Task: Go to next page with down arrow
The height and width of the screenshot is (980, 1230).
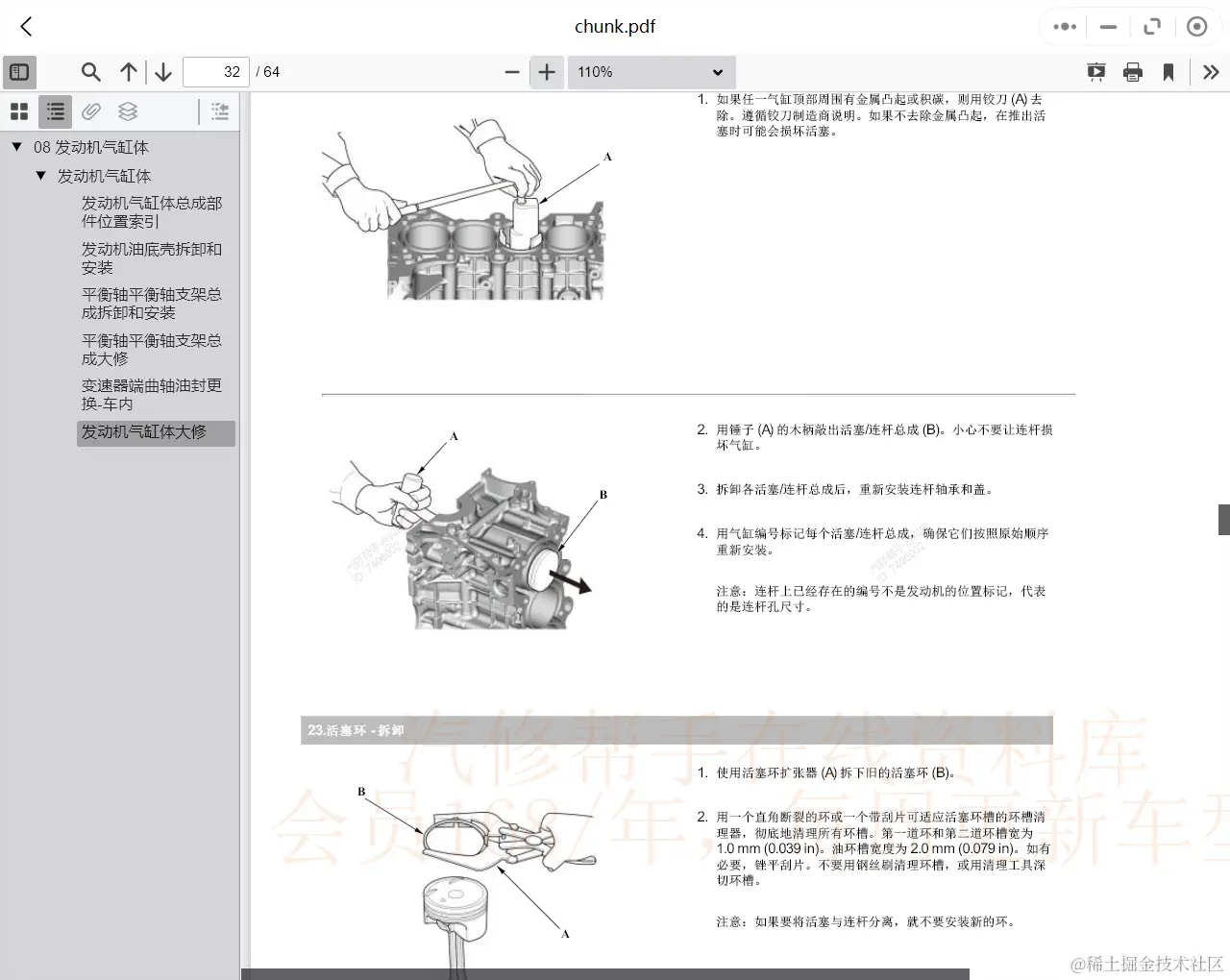Action: 162,71
